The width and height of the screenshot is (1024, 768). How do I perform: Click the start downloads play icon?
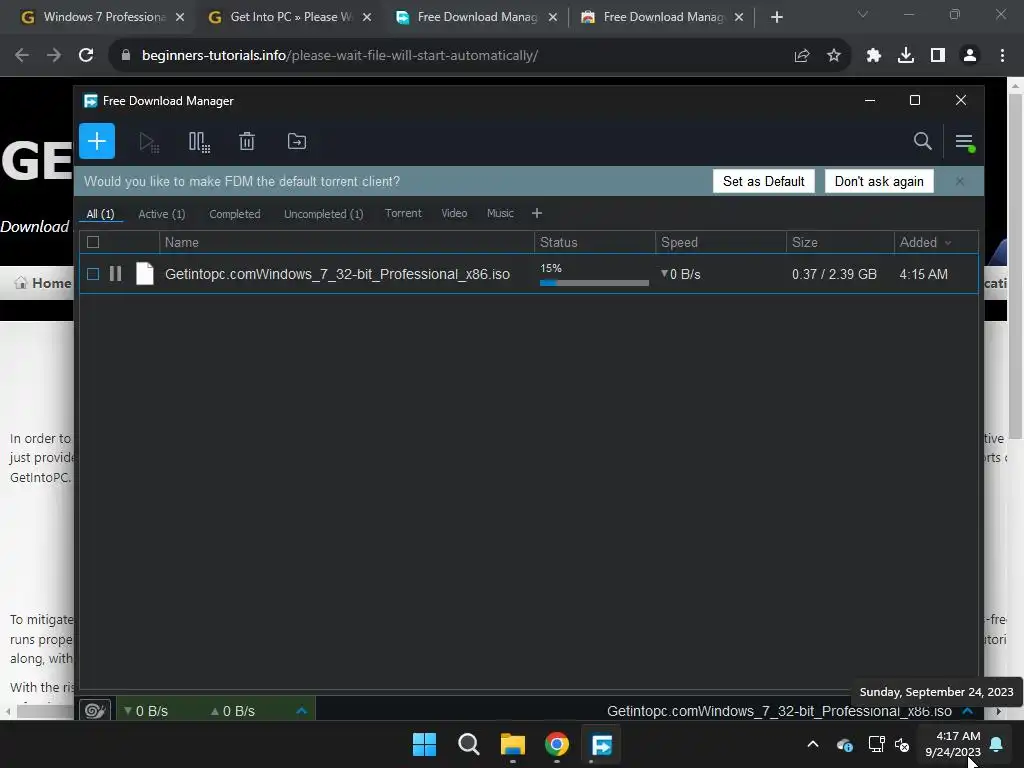coord(149,142)
